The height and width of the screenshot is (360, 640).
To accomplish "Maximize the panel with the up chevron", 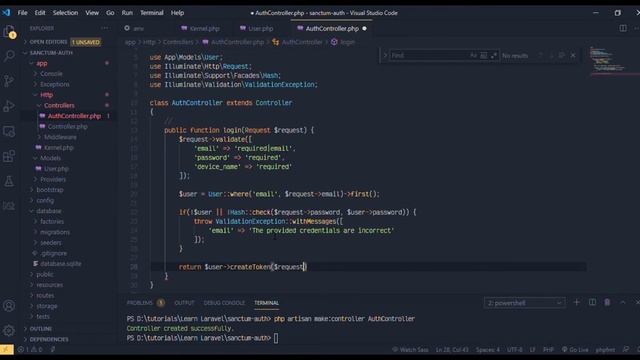I will click(x=623, y=302).
